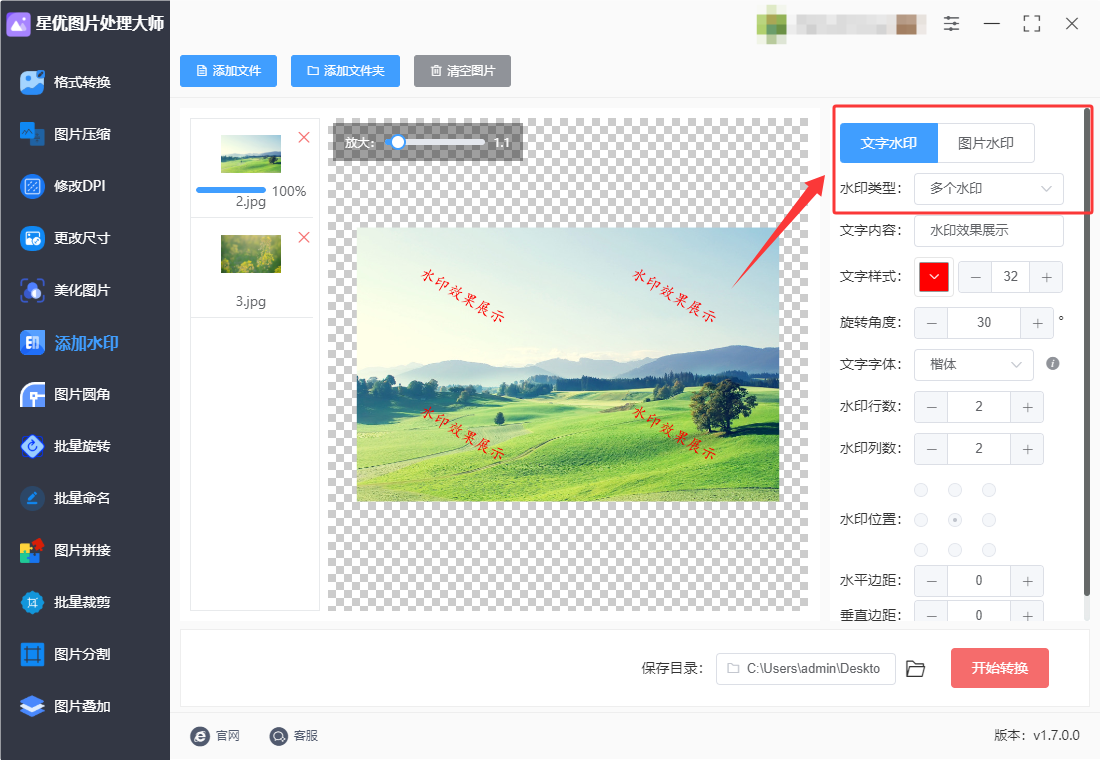
Task: Select bottom-right watermark position radio
Action: [x=989, y=550]
